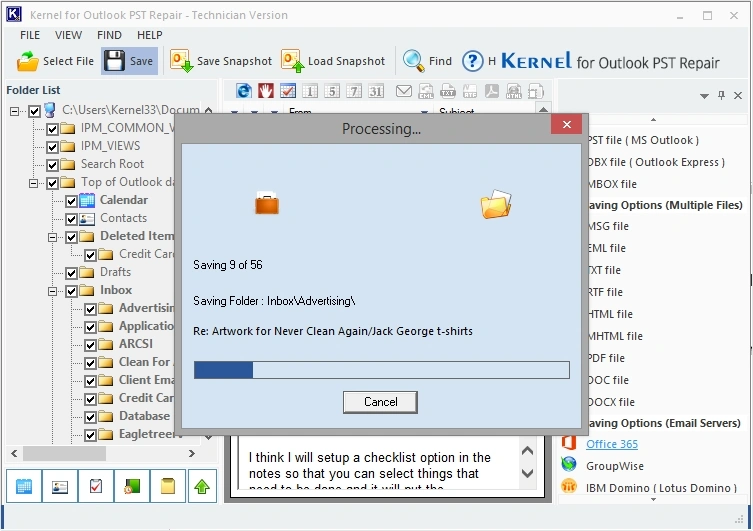
Task: Cancel the saving process
Action: coord(380,402)
